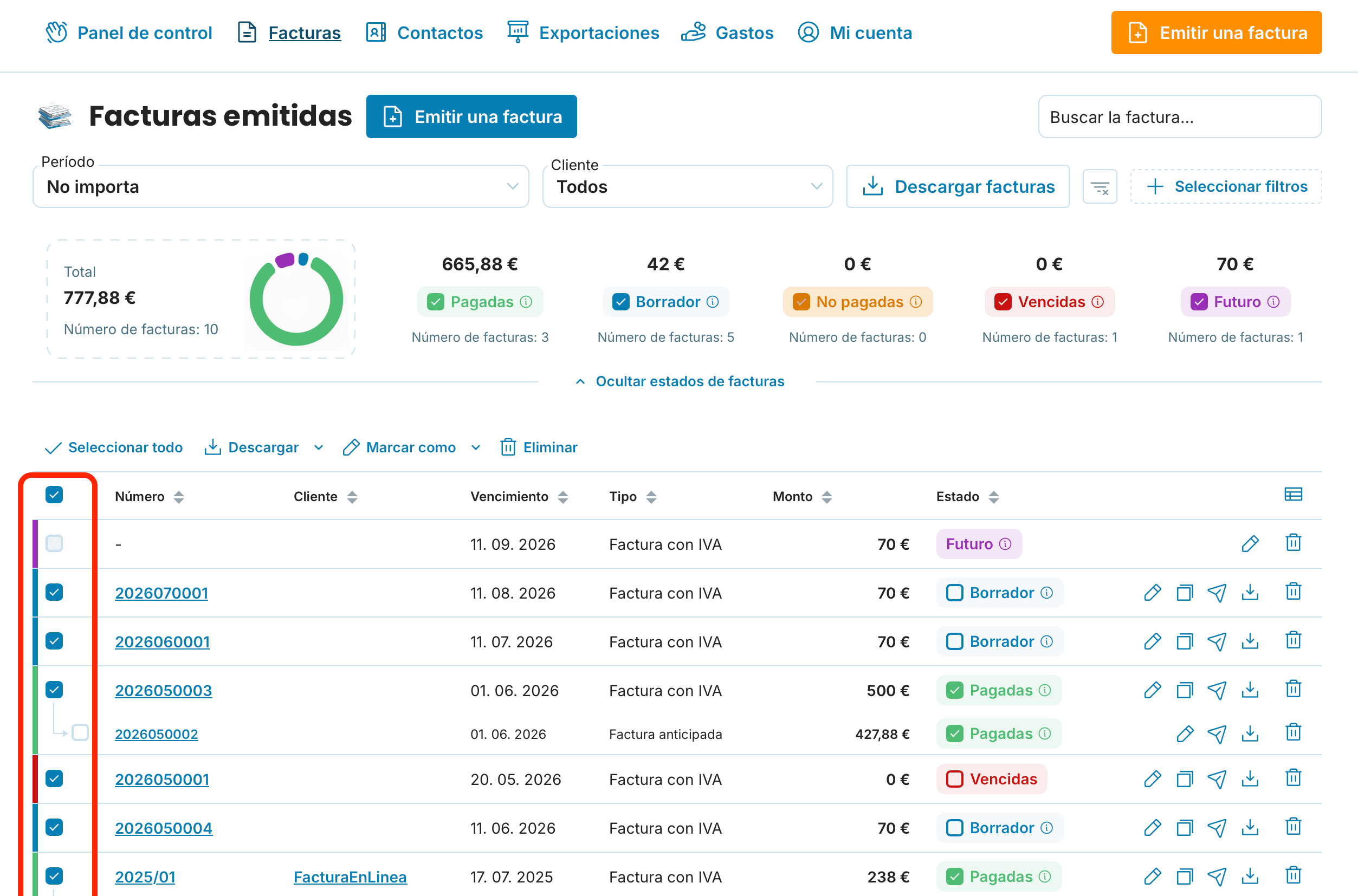Click the edit pencil icon for invoice 2026070001
The width and height of the screenshot is (1358, 896).
click(x=1152, y=593)
